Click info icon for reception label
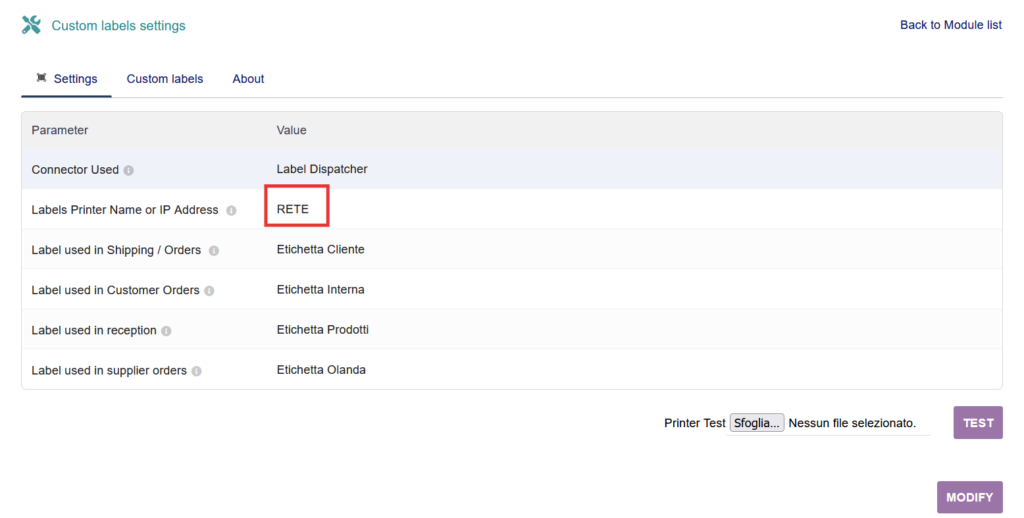1024x518 pixels. pos(166,331)
